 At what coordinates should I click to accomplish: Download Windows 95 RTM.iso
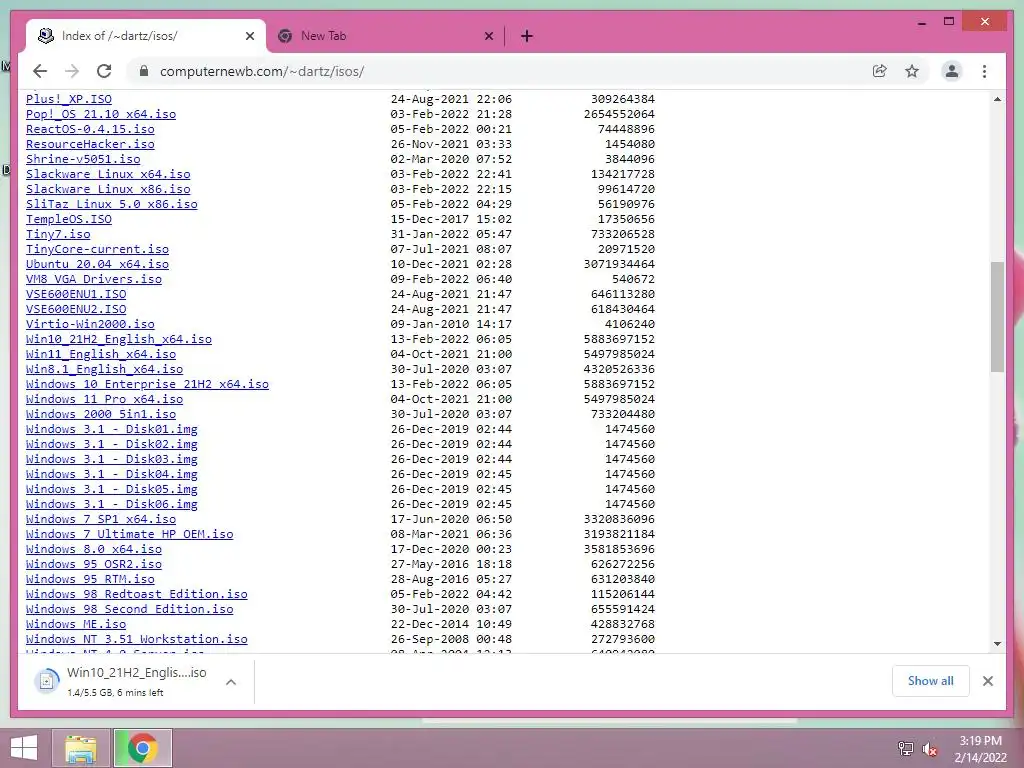(90, 580)
